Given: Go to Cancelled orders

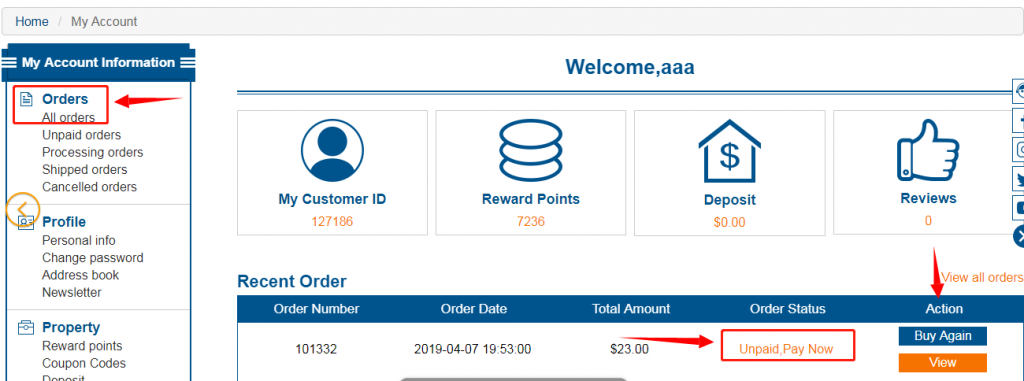Looking at the screenshot, I should pyautogui.click(x=89, y=187).
